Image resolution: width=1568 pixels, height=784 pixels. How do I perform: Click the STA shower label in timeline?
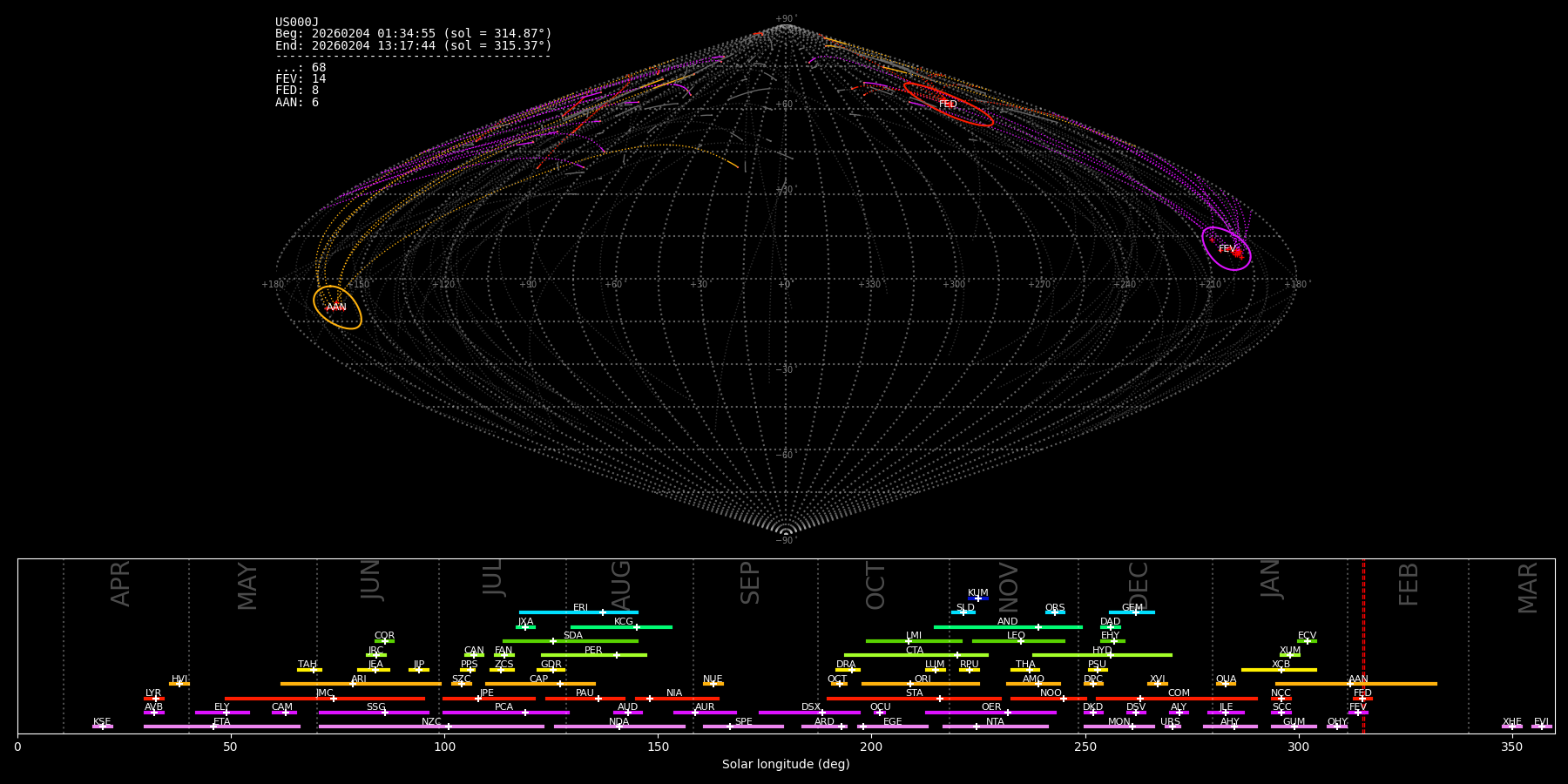[x=915, y=693]
